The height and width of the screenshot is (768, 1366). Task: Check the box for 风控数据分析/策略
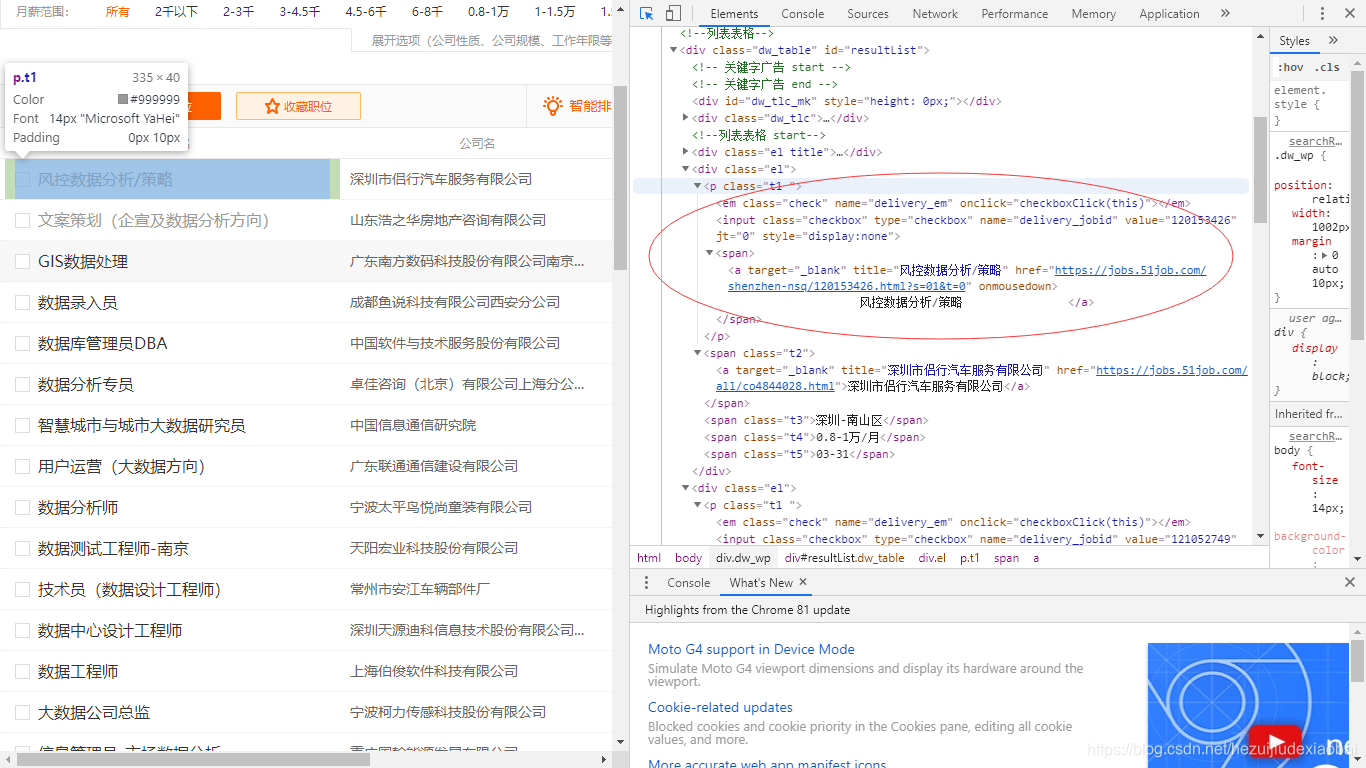[22, 179]
